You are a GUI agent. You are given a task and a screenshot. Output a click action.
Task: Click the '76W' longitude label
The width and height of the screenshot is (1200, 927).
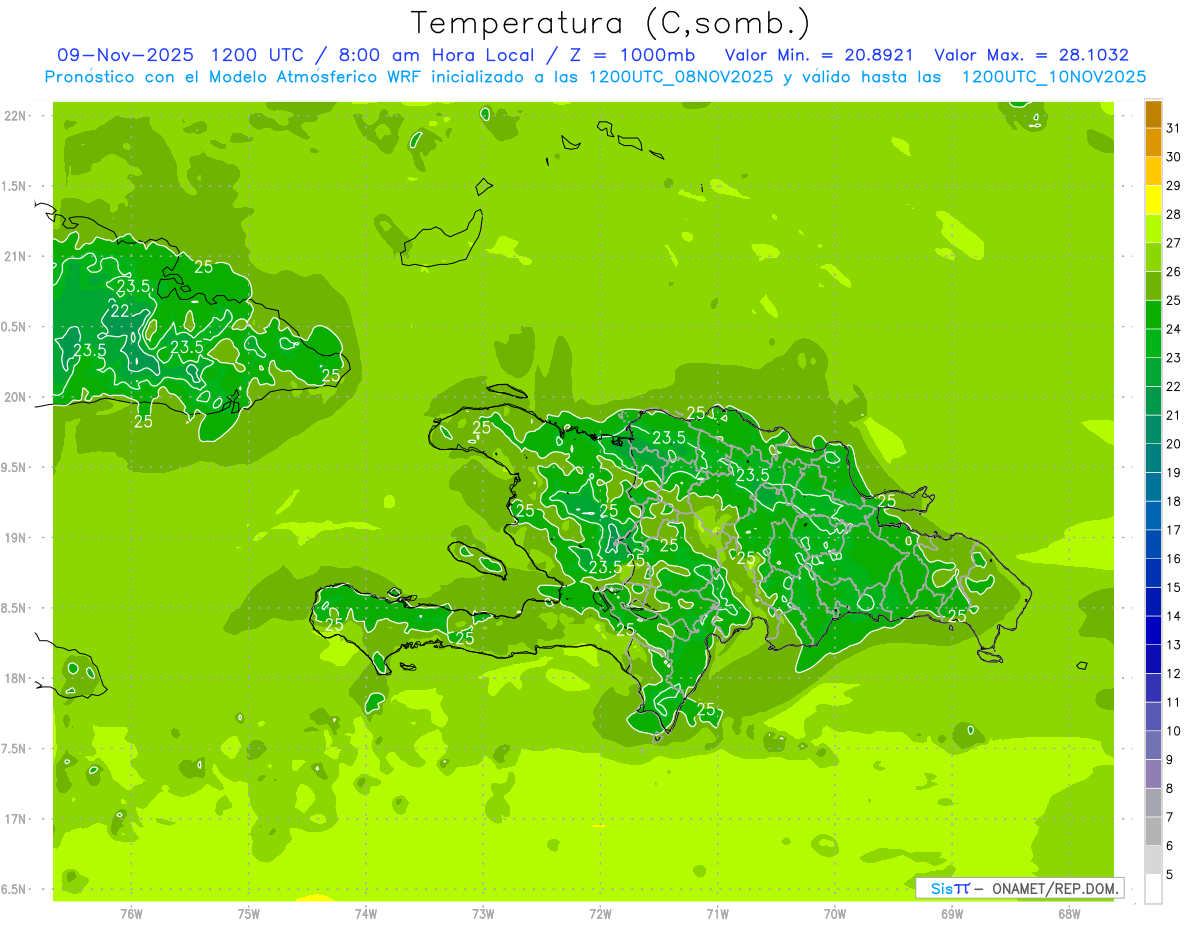131,913
